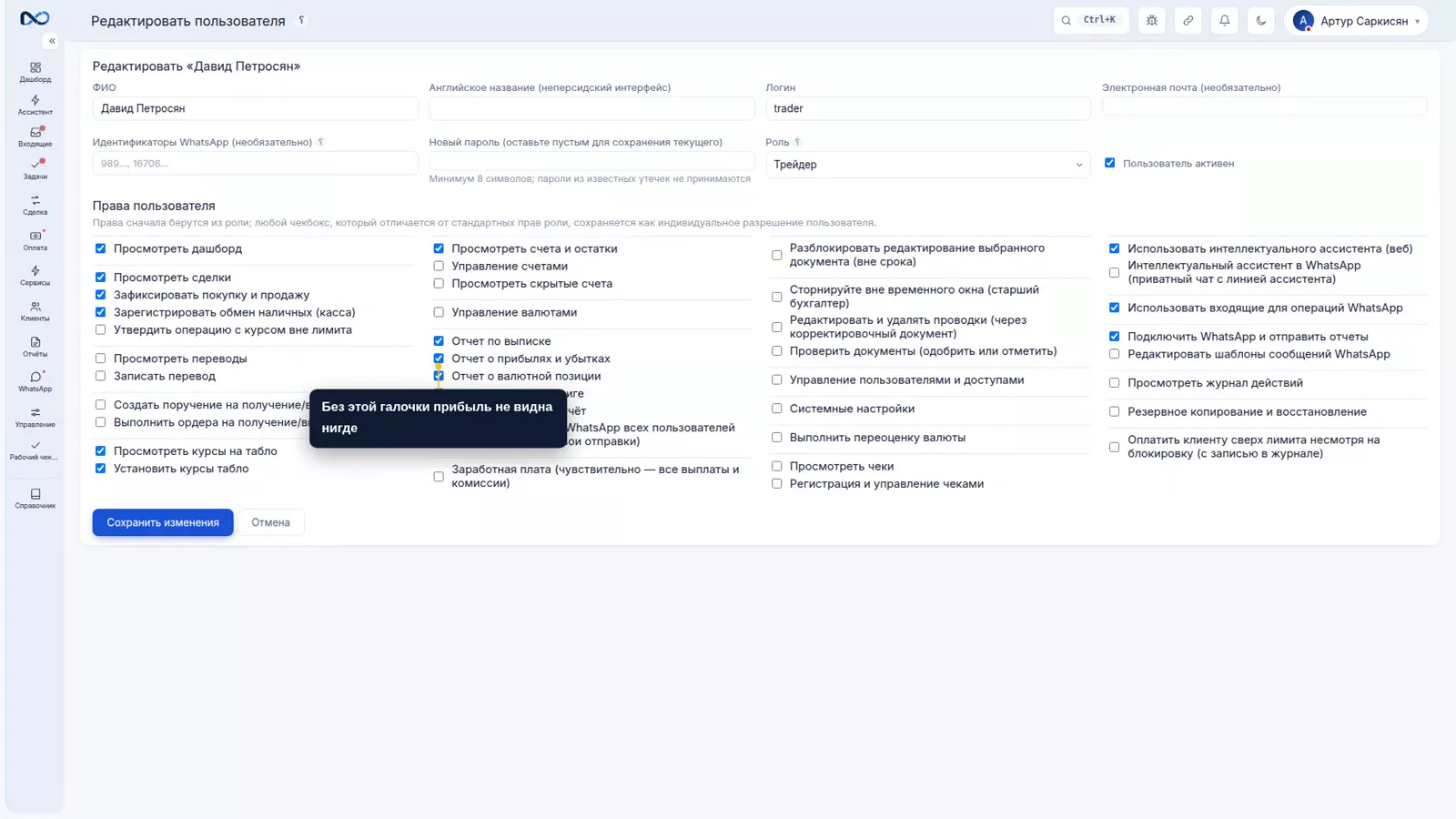This screenshot has width=1456, height=819.
Task: Enable Системные настройки permission
Action: [x=776, y=409]
